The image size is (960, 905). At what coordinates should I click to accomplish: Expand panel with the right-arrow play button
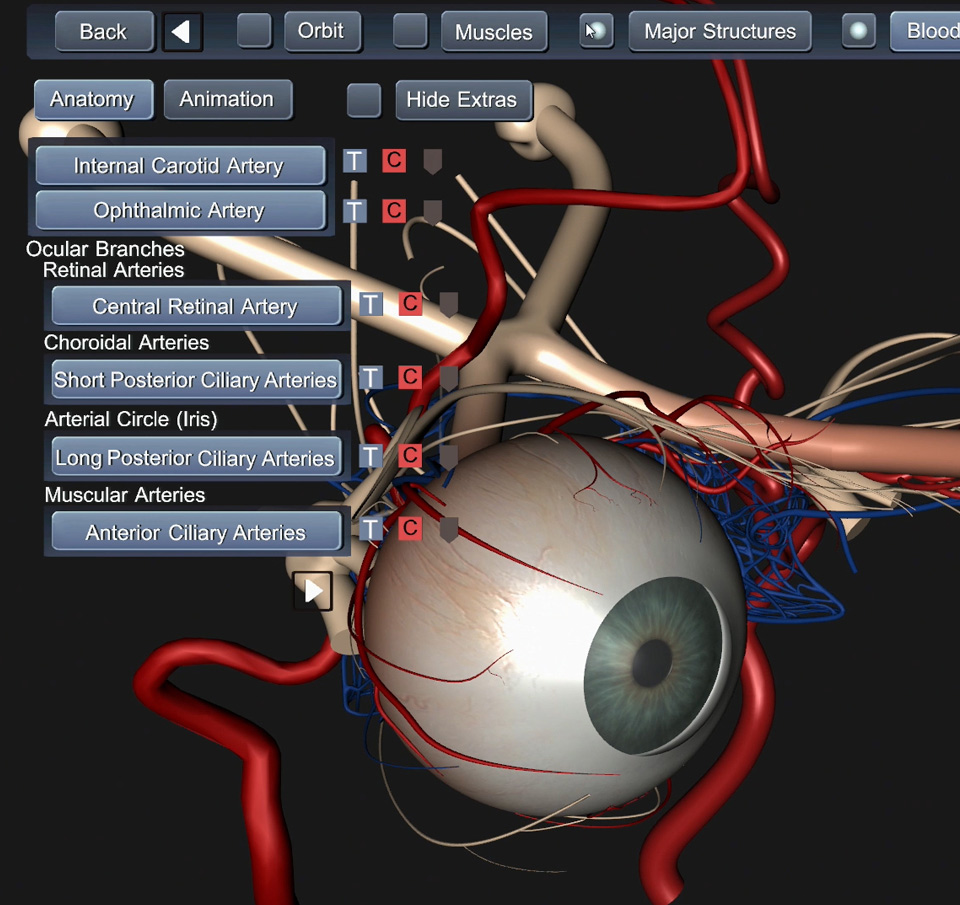313,591
